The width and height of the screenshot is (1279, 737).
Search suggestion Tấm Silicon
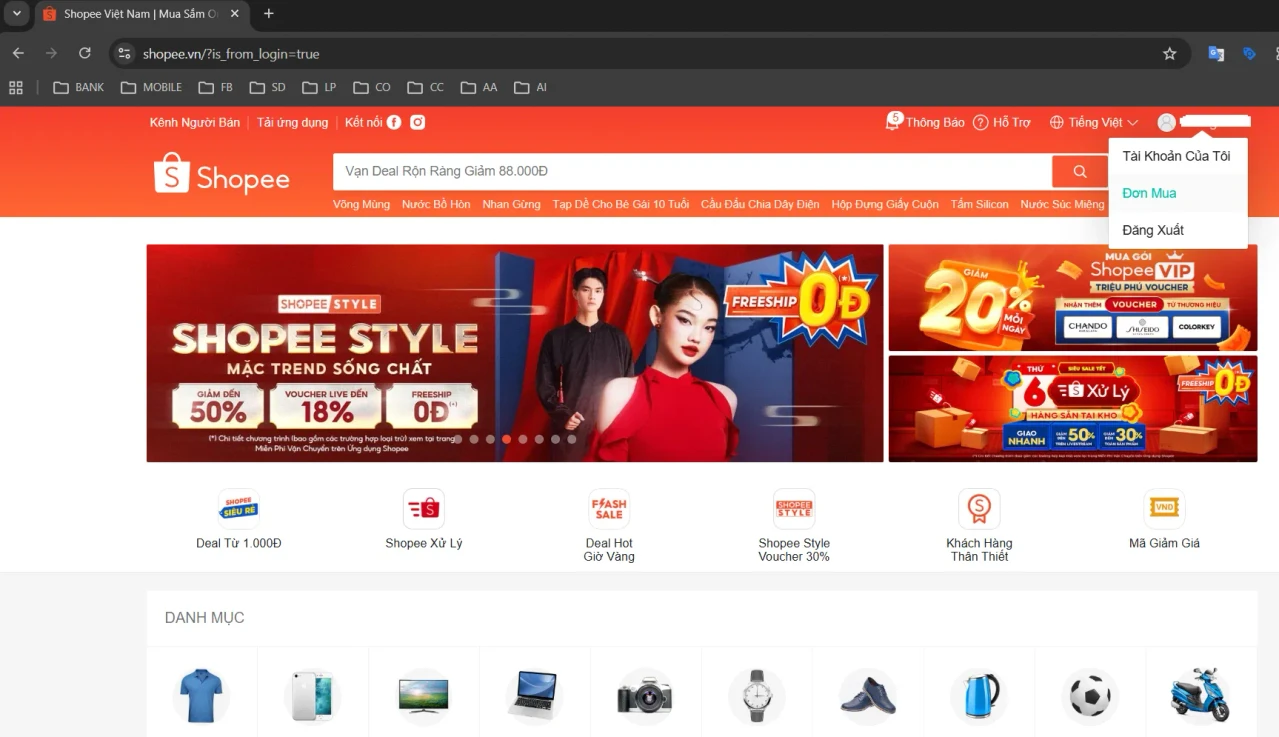980,204
